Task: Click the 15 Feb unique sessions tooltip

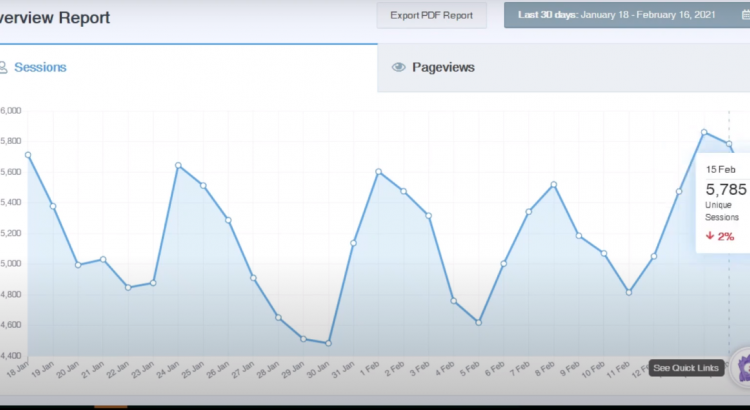Action: pos(722,200)
